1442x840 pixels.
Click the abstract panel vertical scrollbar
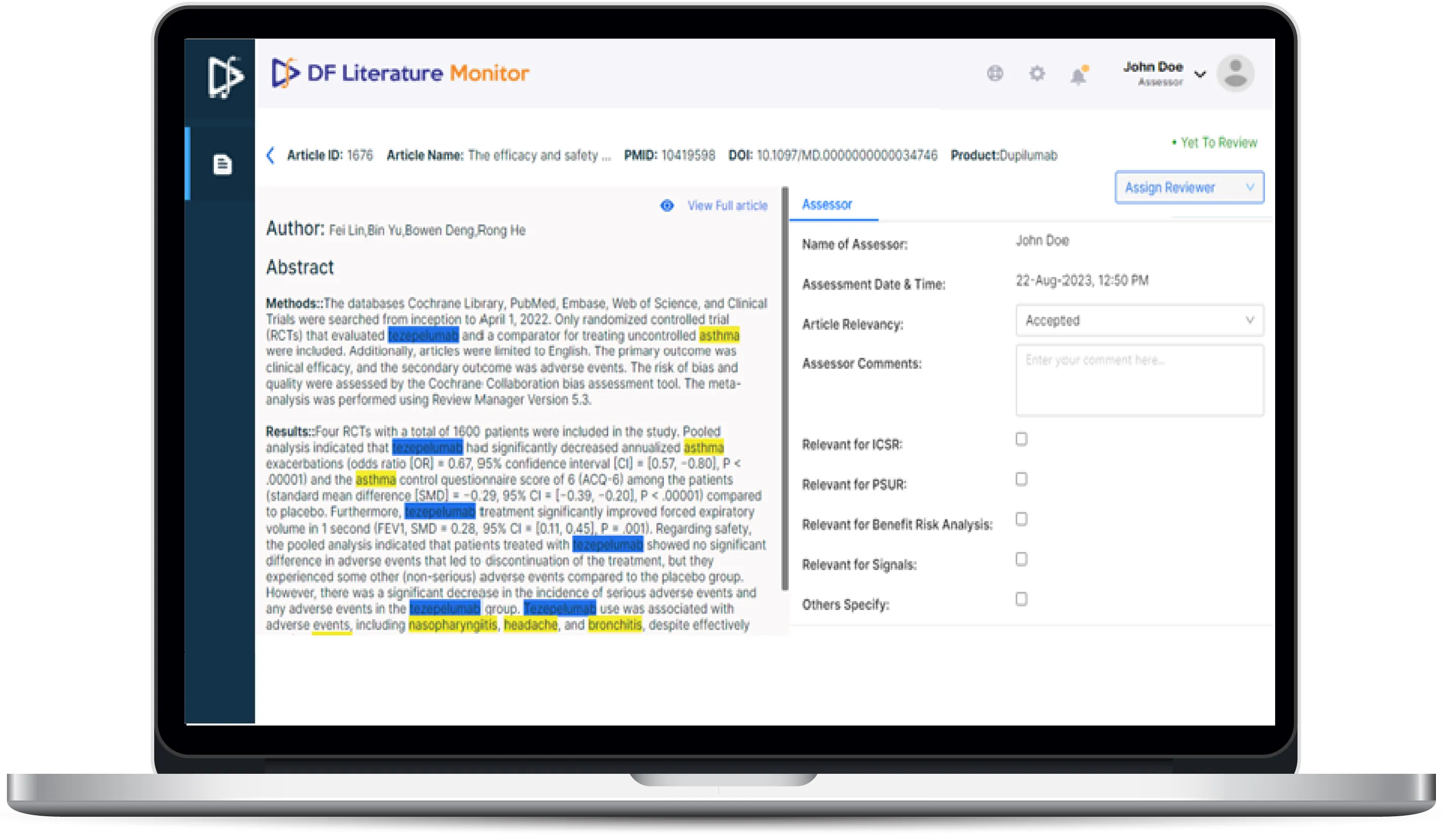tap(785, 389)
